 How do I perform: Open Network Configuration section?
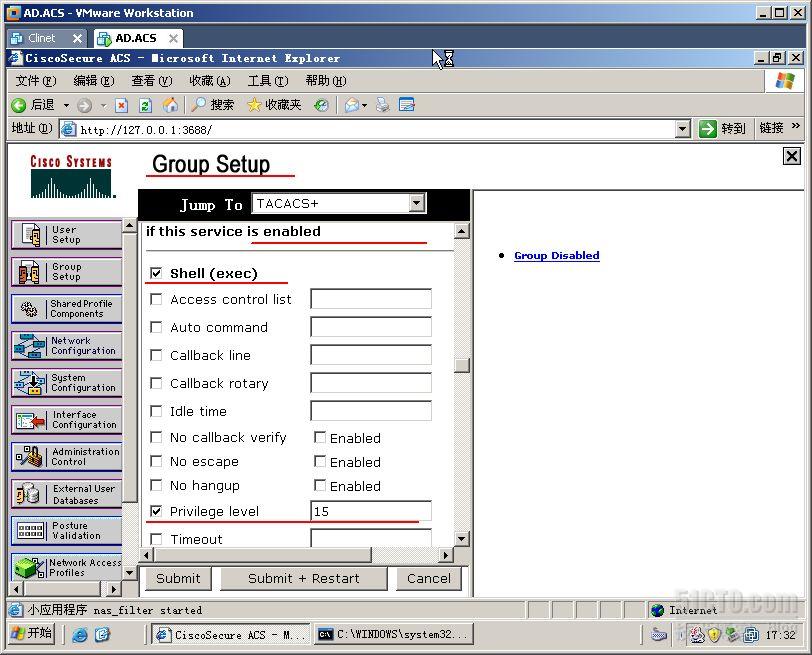66,345
